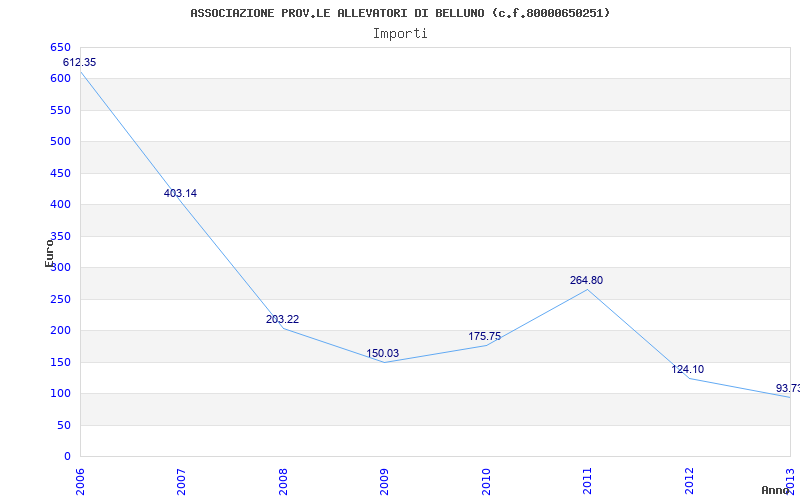Select the 264.80 data label

[586, 281]
